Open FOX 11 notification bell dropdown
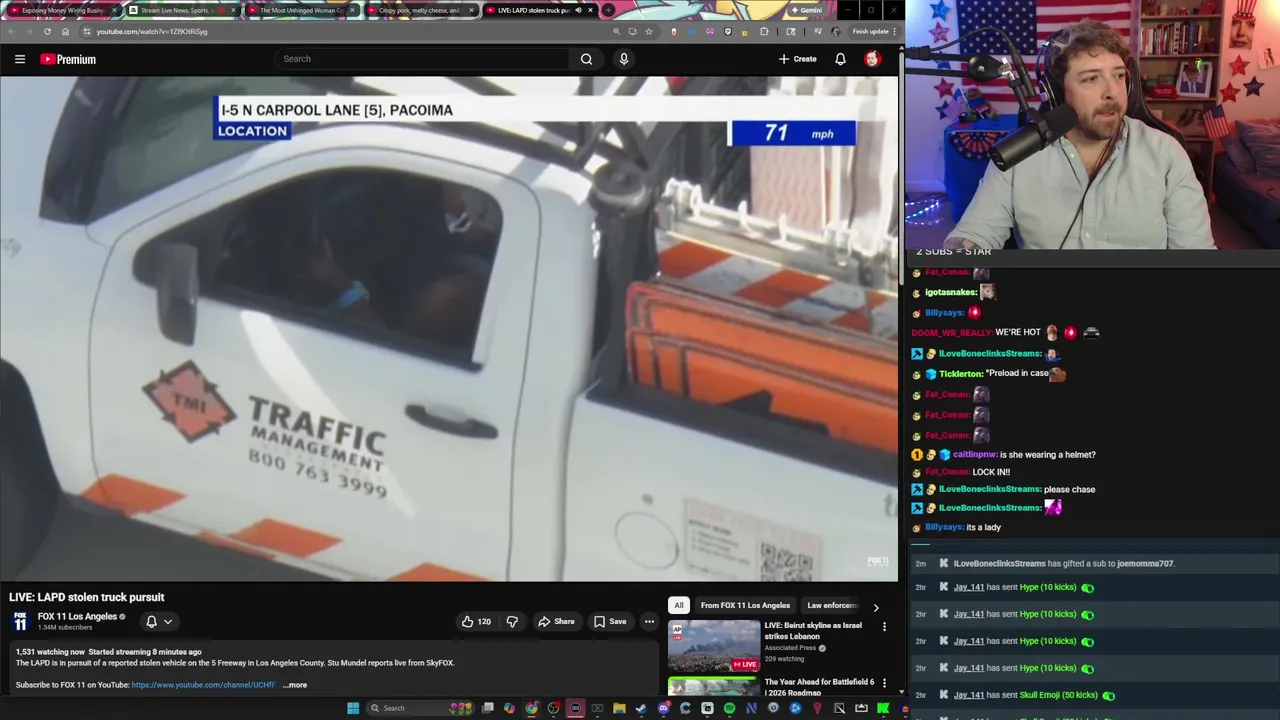This screenshot has height=720, width=1280. click(x=159, y=621)
